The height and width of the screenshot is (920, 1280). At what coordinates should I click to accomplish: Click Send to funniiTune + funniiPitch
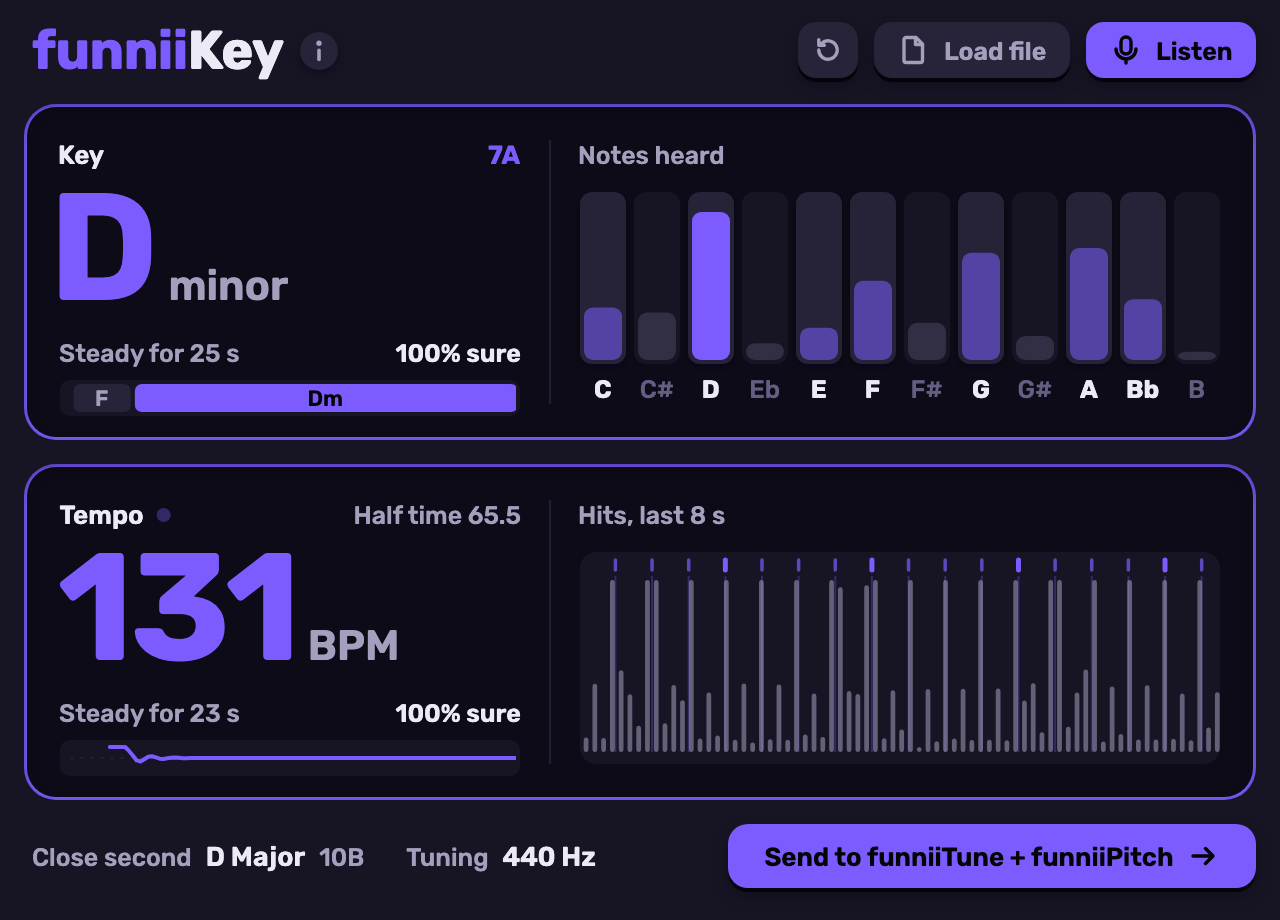(992, 856)
